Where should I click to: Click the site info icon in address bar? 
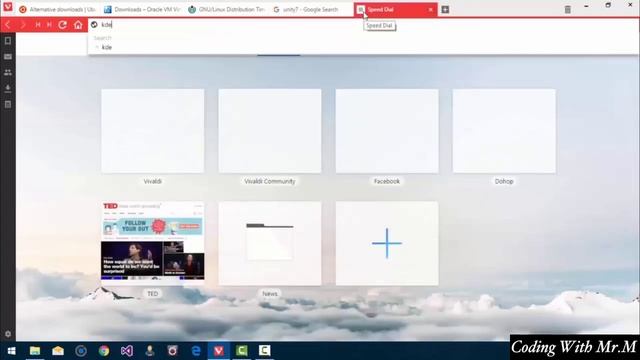point(94,25)
